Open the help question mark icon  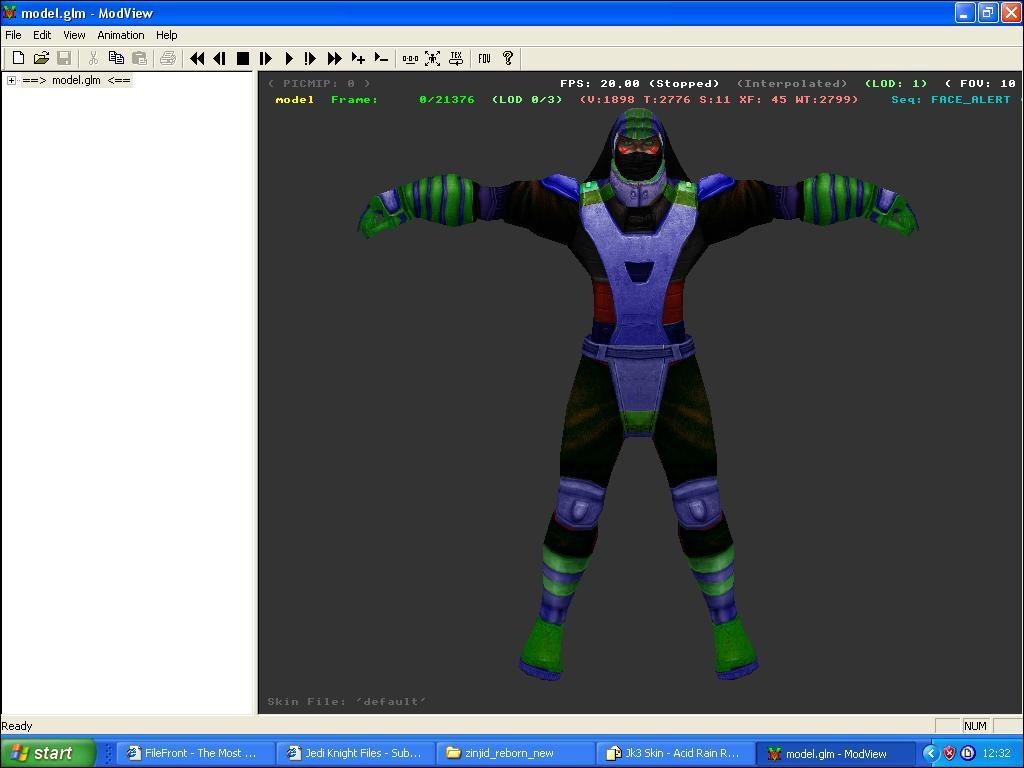[507, 59]
